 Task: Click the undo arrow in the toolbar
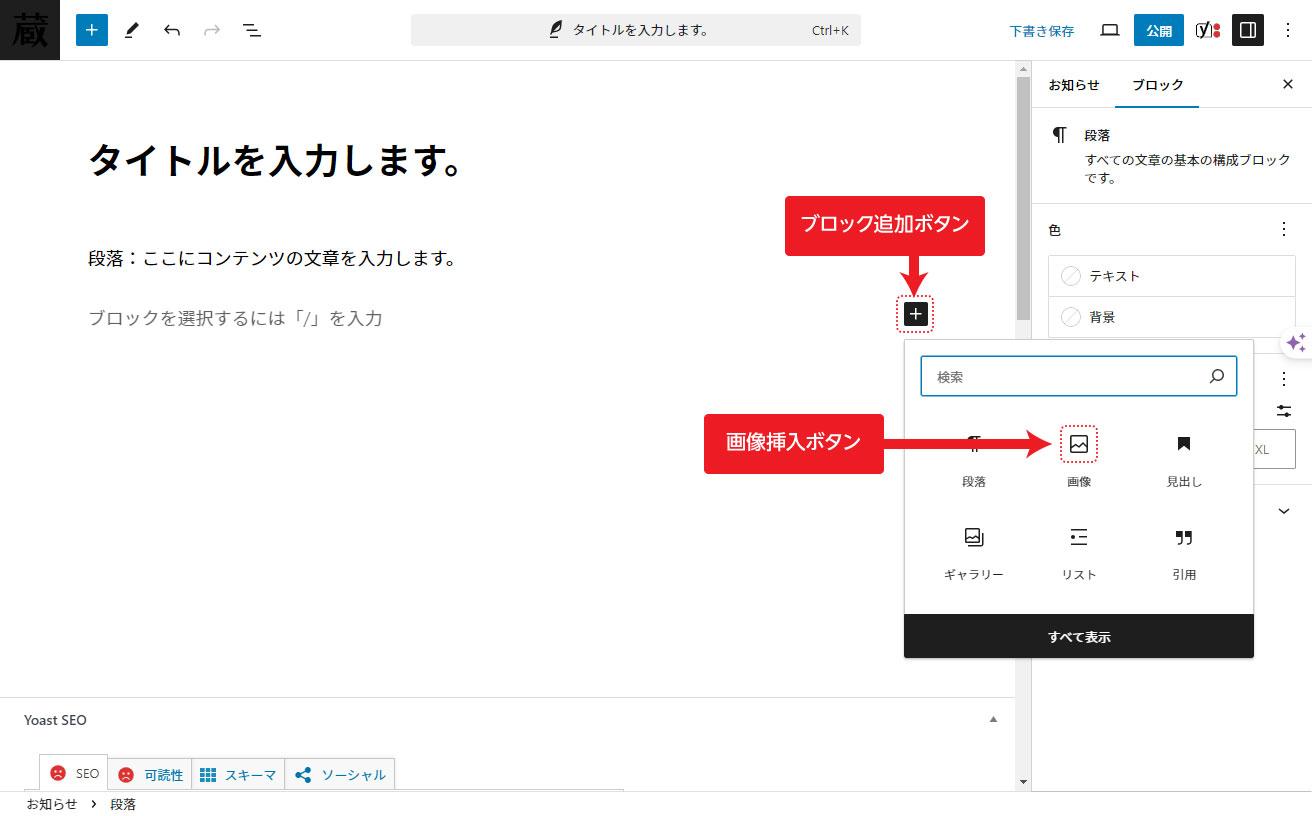172,30
